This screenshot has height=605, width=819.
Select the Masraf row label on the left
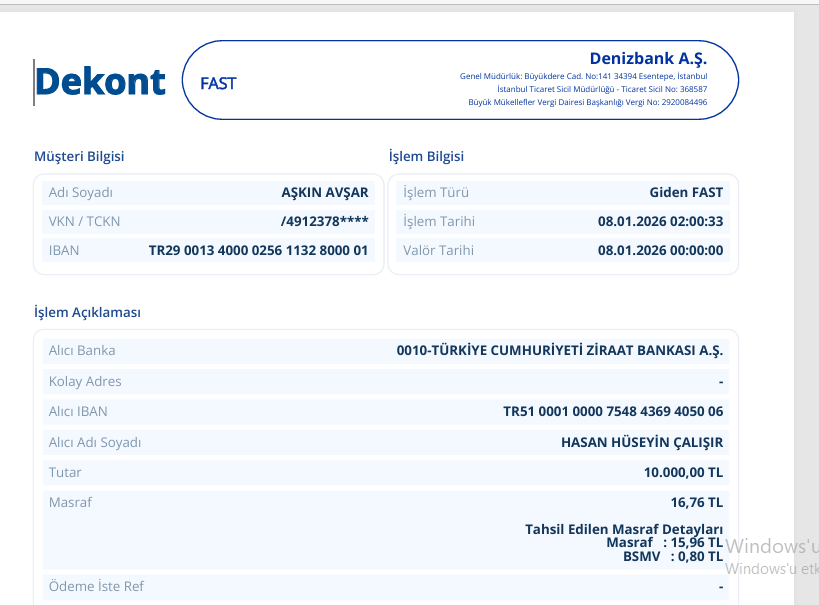coord(70,503)
